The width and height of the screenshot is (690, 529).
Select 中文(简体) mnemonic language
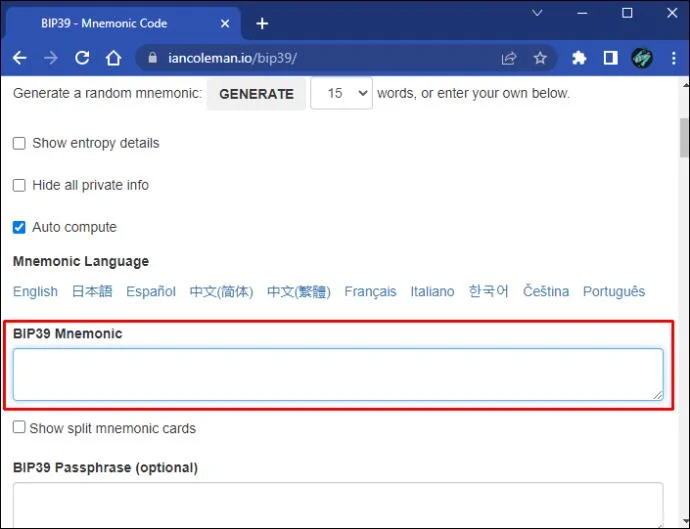[221, 291]
